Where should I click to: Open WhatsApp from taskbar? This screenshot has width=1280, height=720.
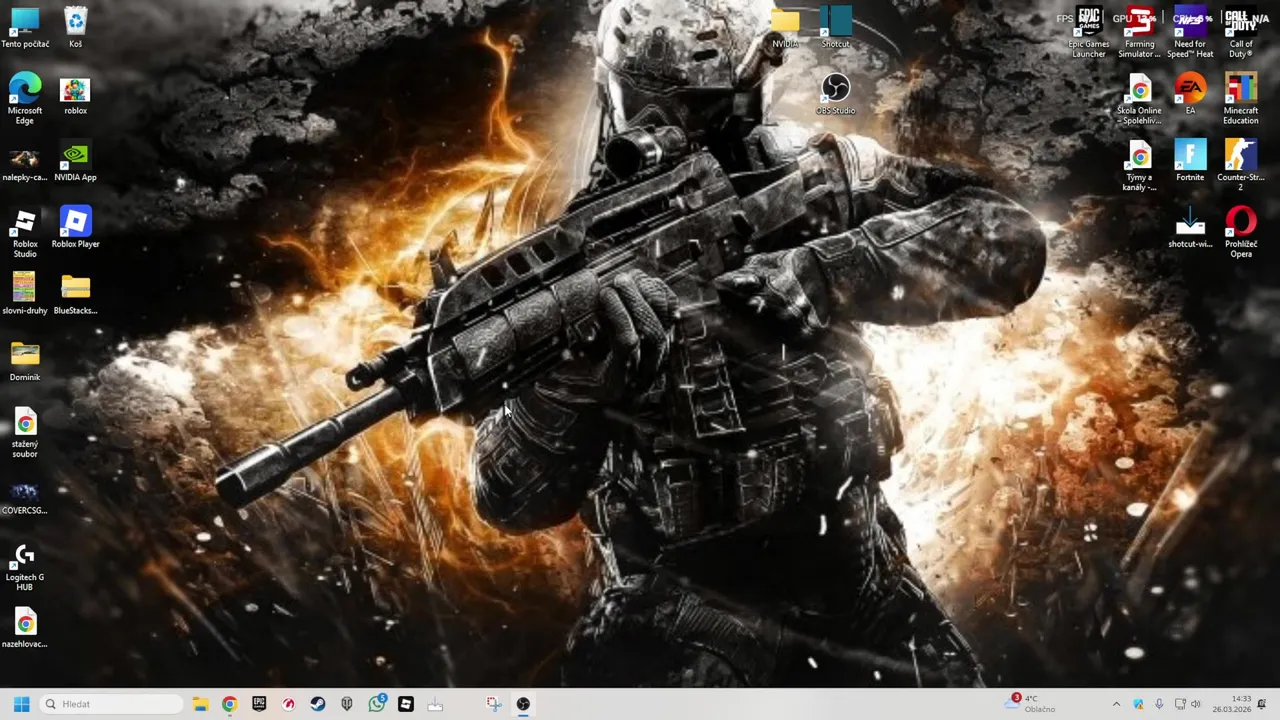(x=376, y=704)
